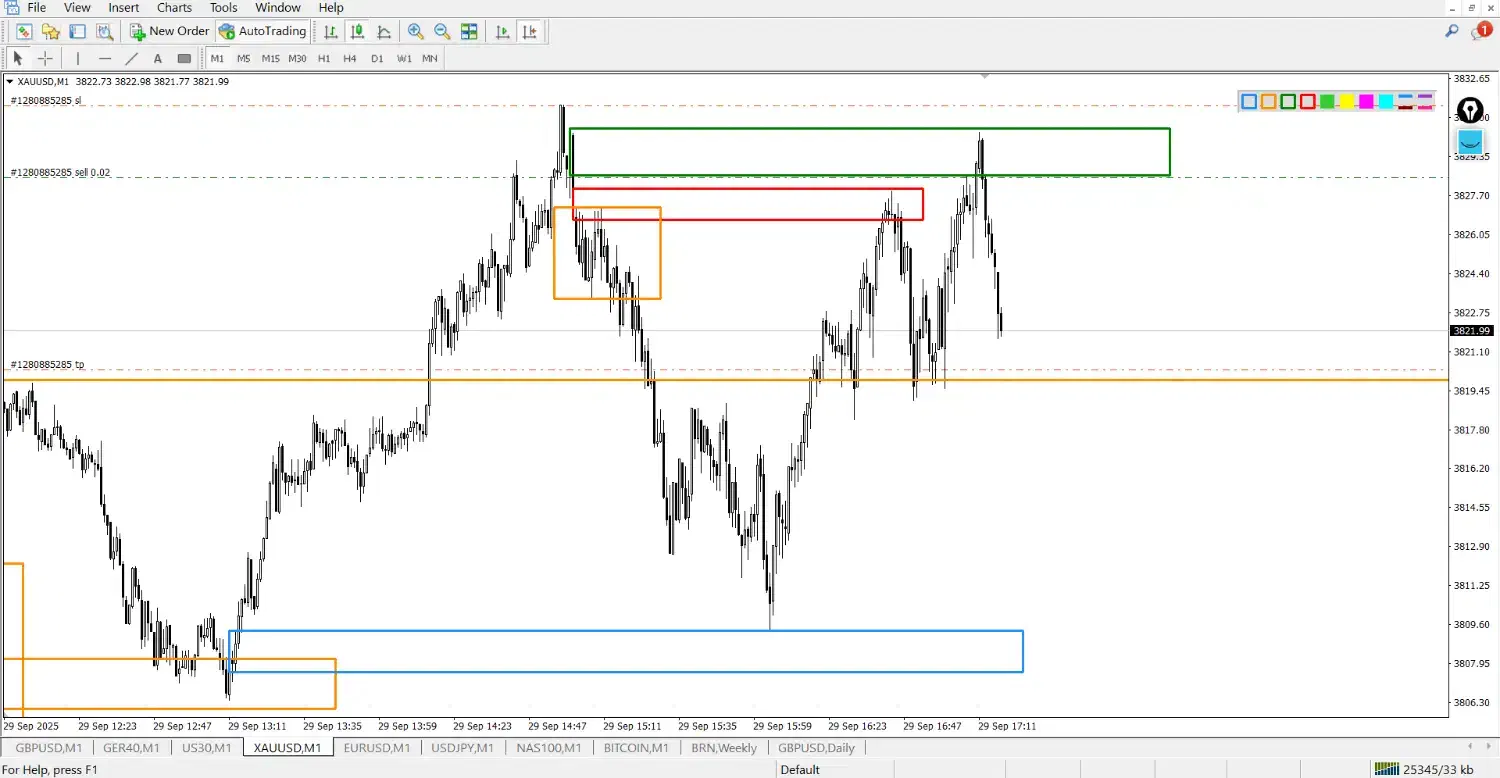1500x778 pixels.
Task: Switch to the BITCOIN,M1 chart tab
Action: coord(636,748)
